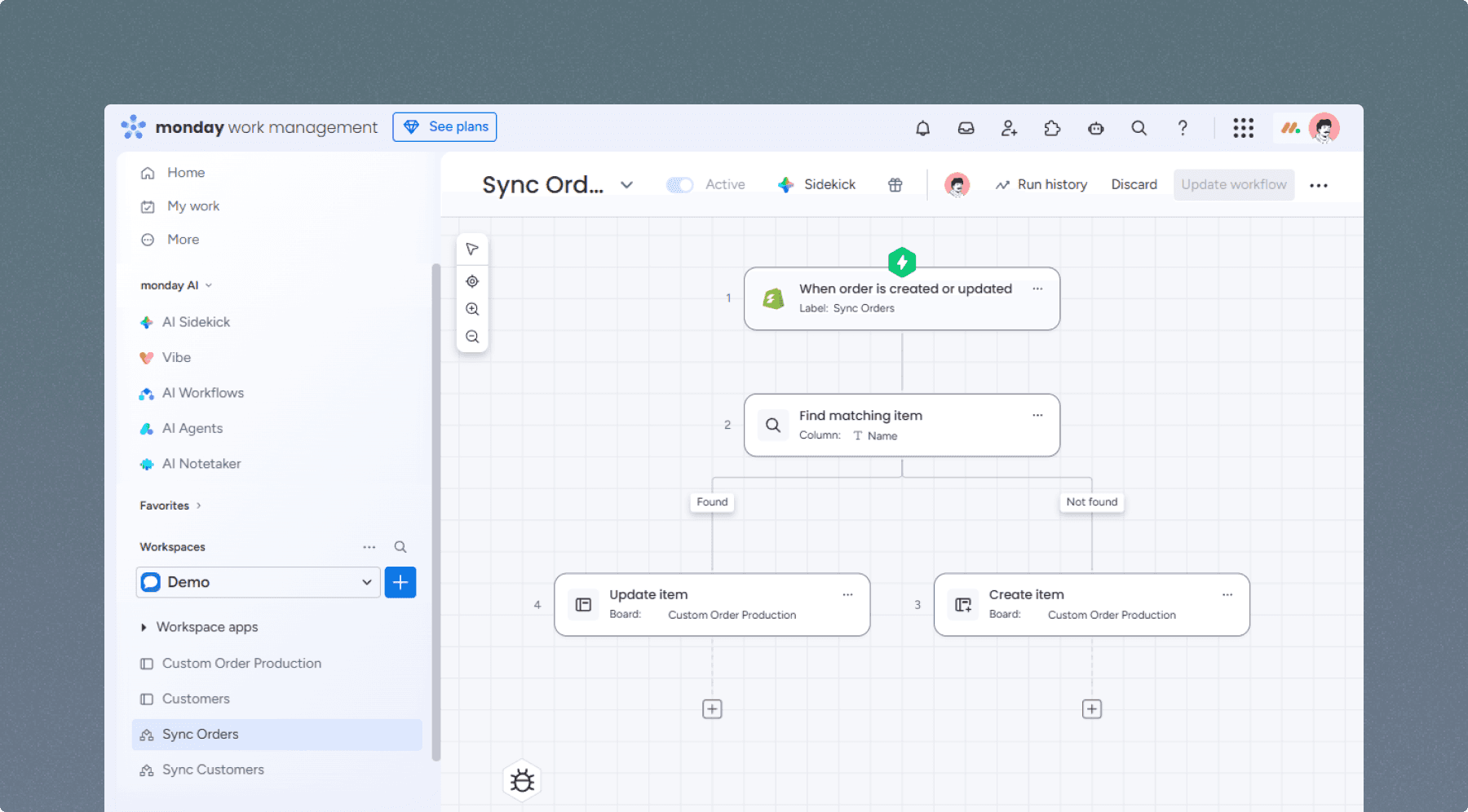Search within workspaces
1468x812 pixels.
pos(400,547)
